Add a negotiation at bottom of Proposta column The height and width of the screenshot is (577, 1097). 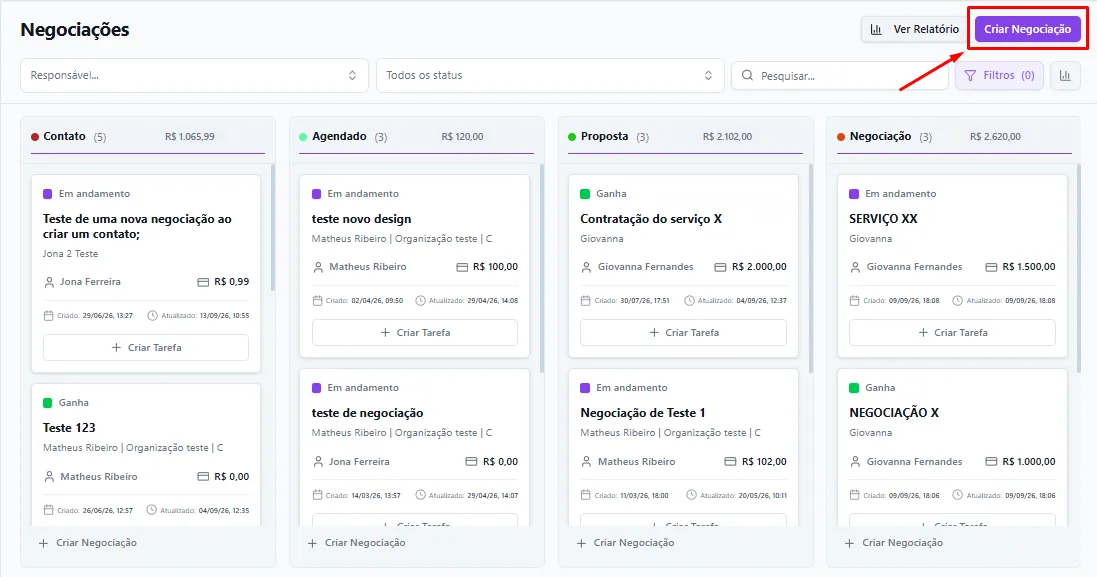coord(625,543)
